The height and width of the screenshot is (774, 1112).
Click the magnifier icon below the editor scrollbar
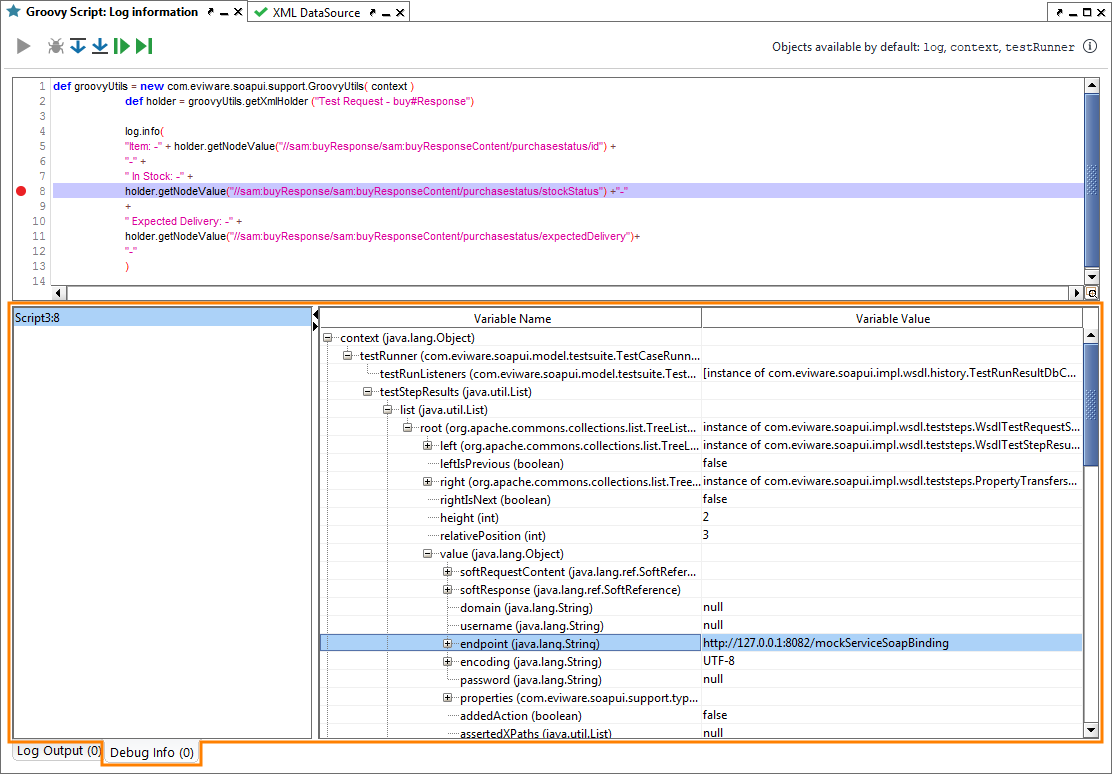[x=1092, y=293]
